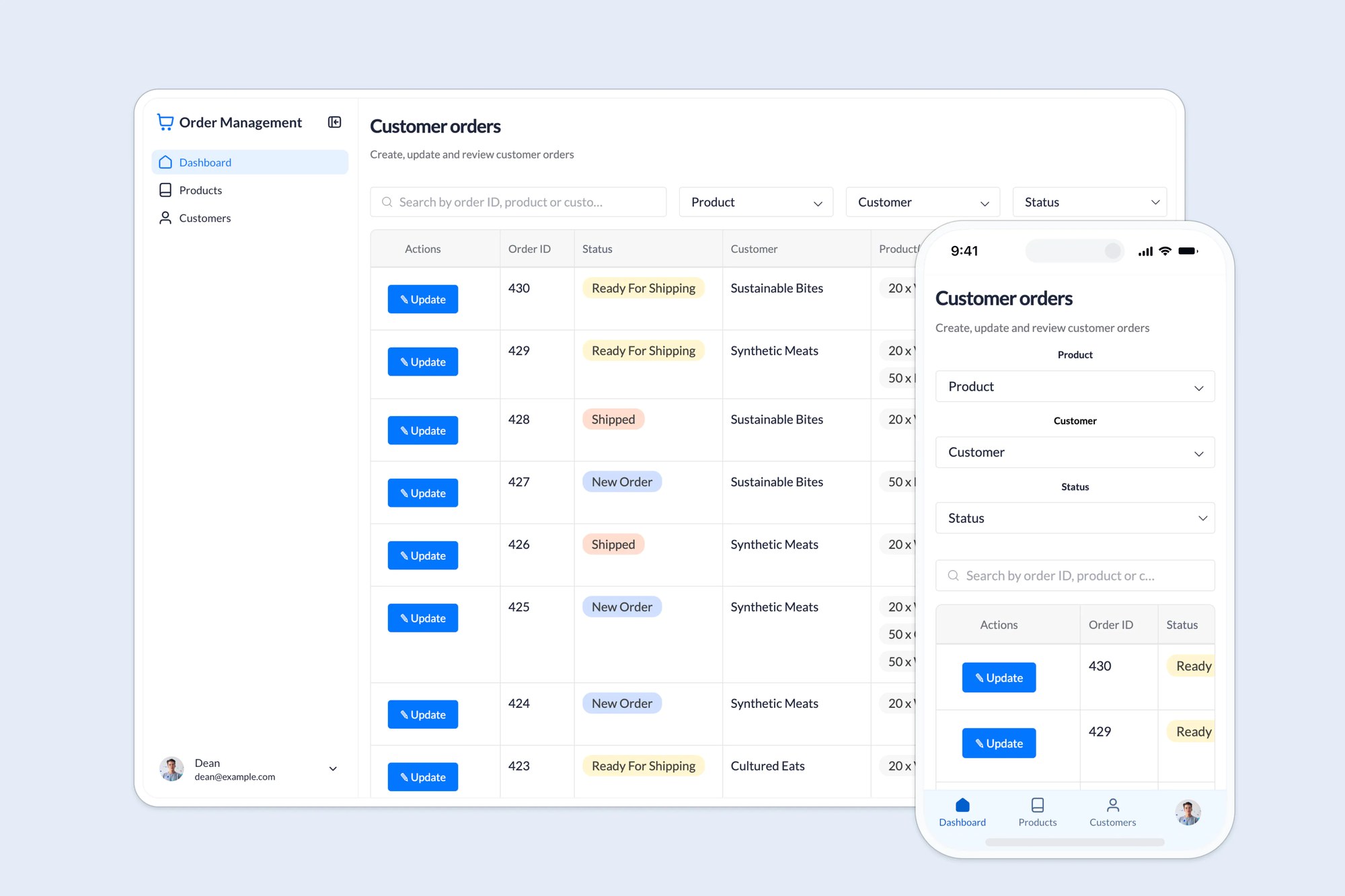Click the New Order badge for order 427
Image resolution: width=1345 pixels, height=896 pixels.
pyautogui.click(x=622, y=482)
